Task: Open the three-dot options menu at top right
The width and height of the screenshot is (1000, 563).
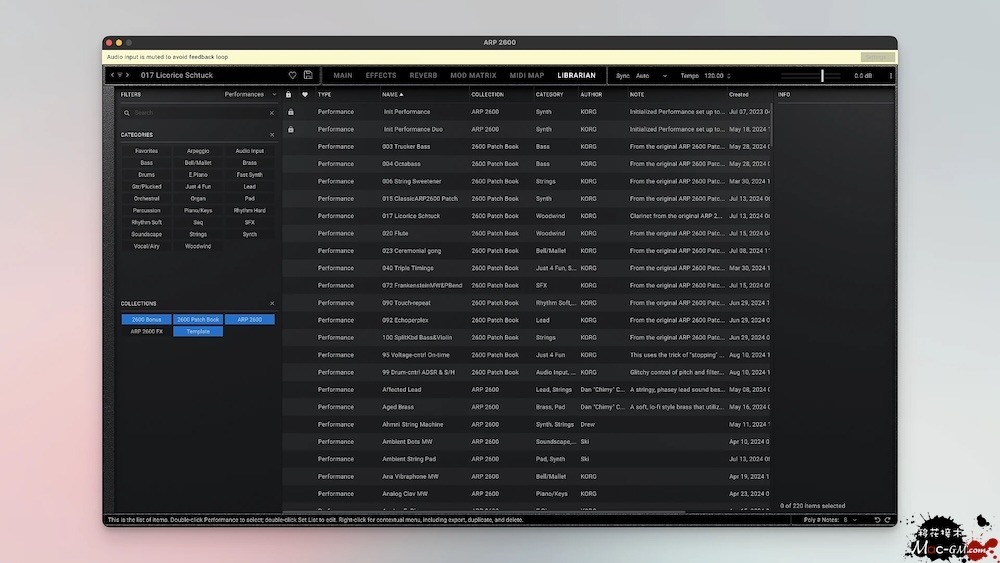Action: tap(890, 75)
